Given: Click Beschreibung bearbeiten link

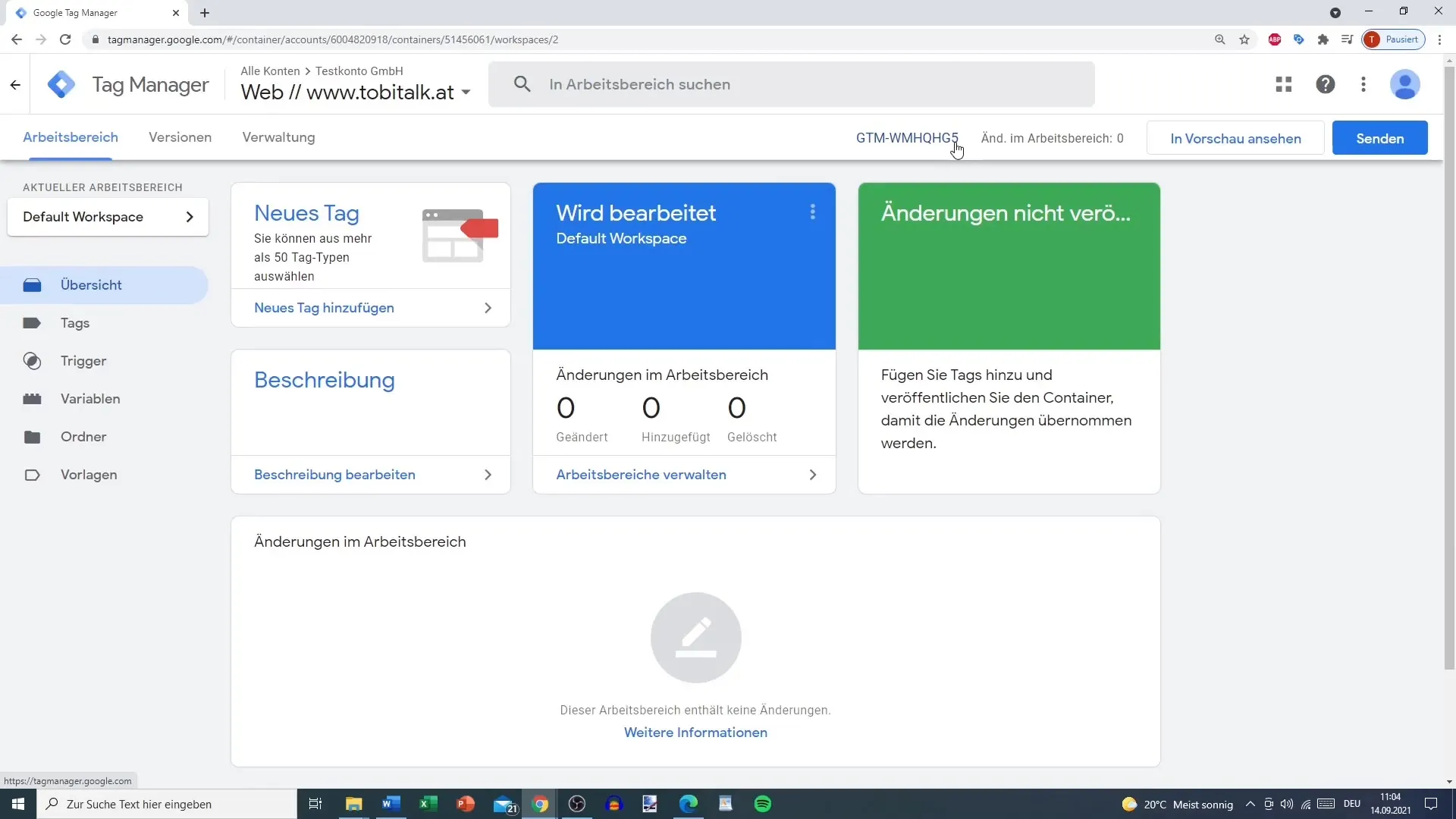Looking at the screenshot, I should 334,475.
